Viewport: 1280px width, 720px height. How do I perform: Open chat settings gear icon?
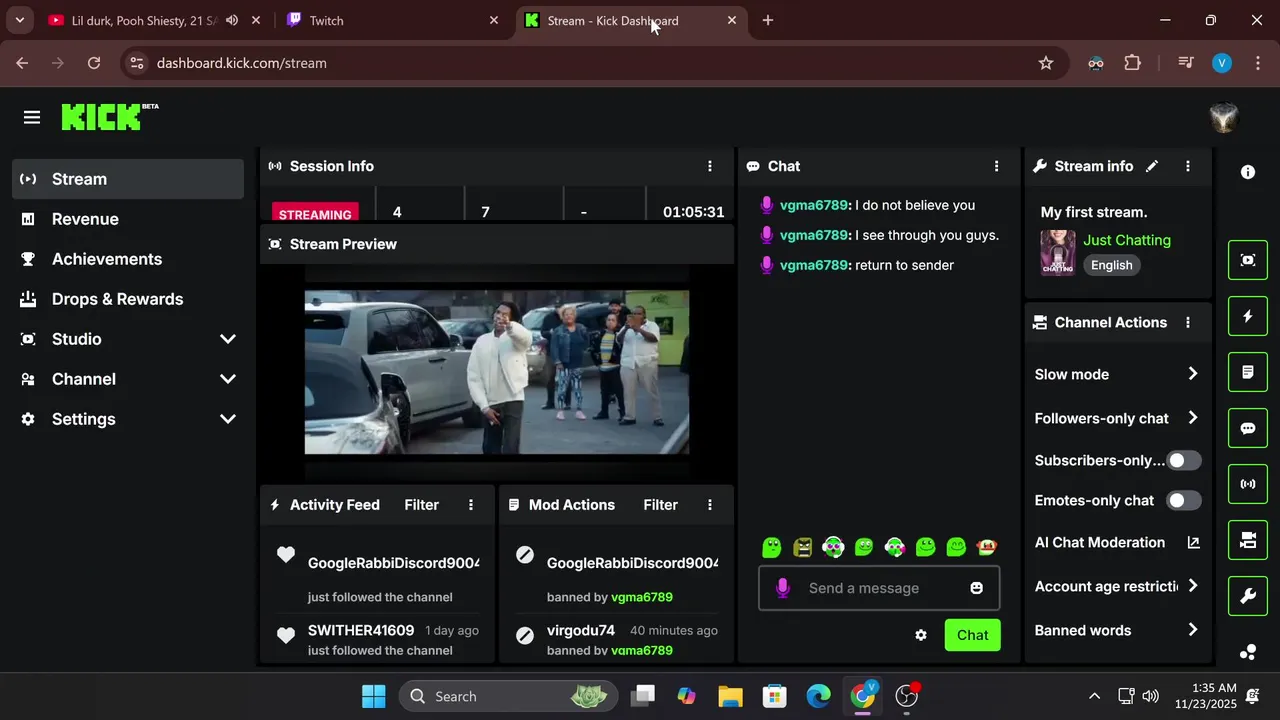[x=921, y=635]
